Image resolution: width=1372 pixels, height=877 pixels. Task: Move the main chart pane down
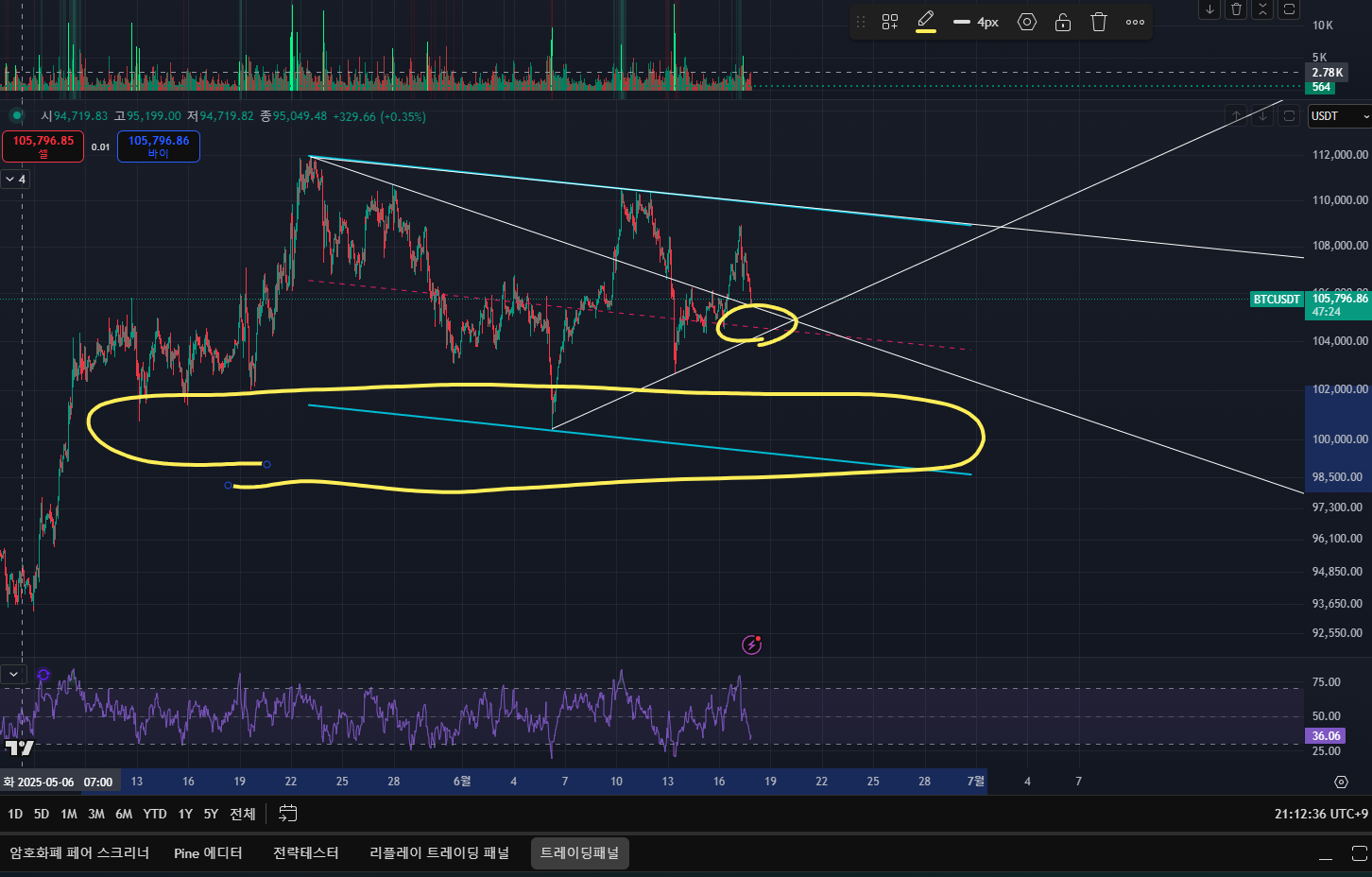point(1262,116)
